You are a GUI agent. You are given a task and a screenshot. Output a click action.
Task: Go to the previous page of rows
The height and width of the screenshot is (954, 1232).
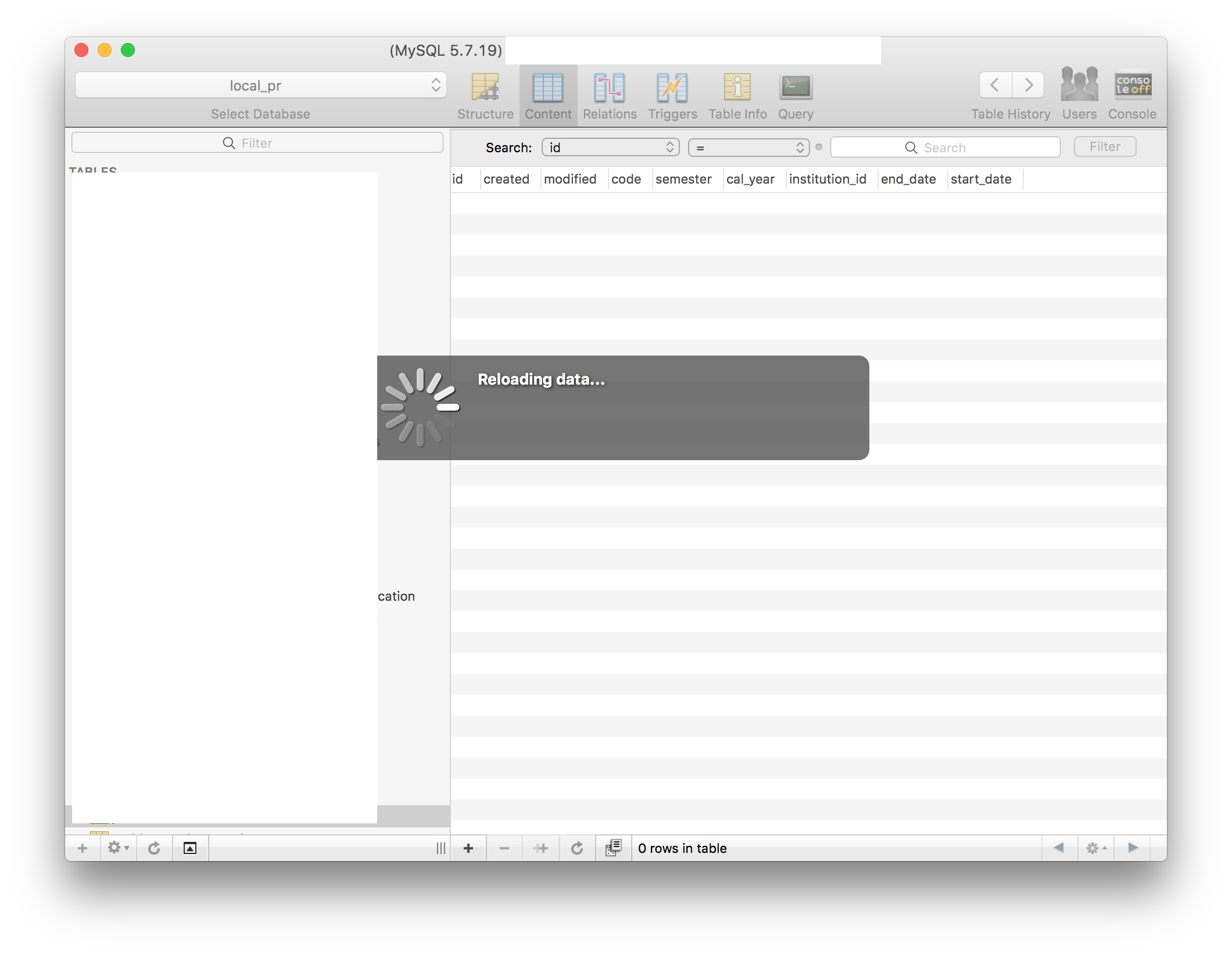point(1059,848)
